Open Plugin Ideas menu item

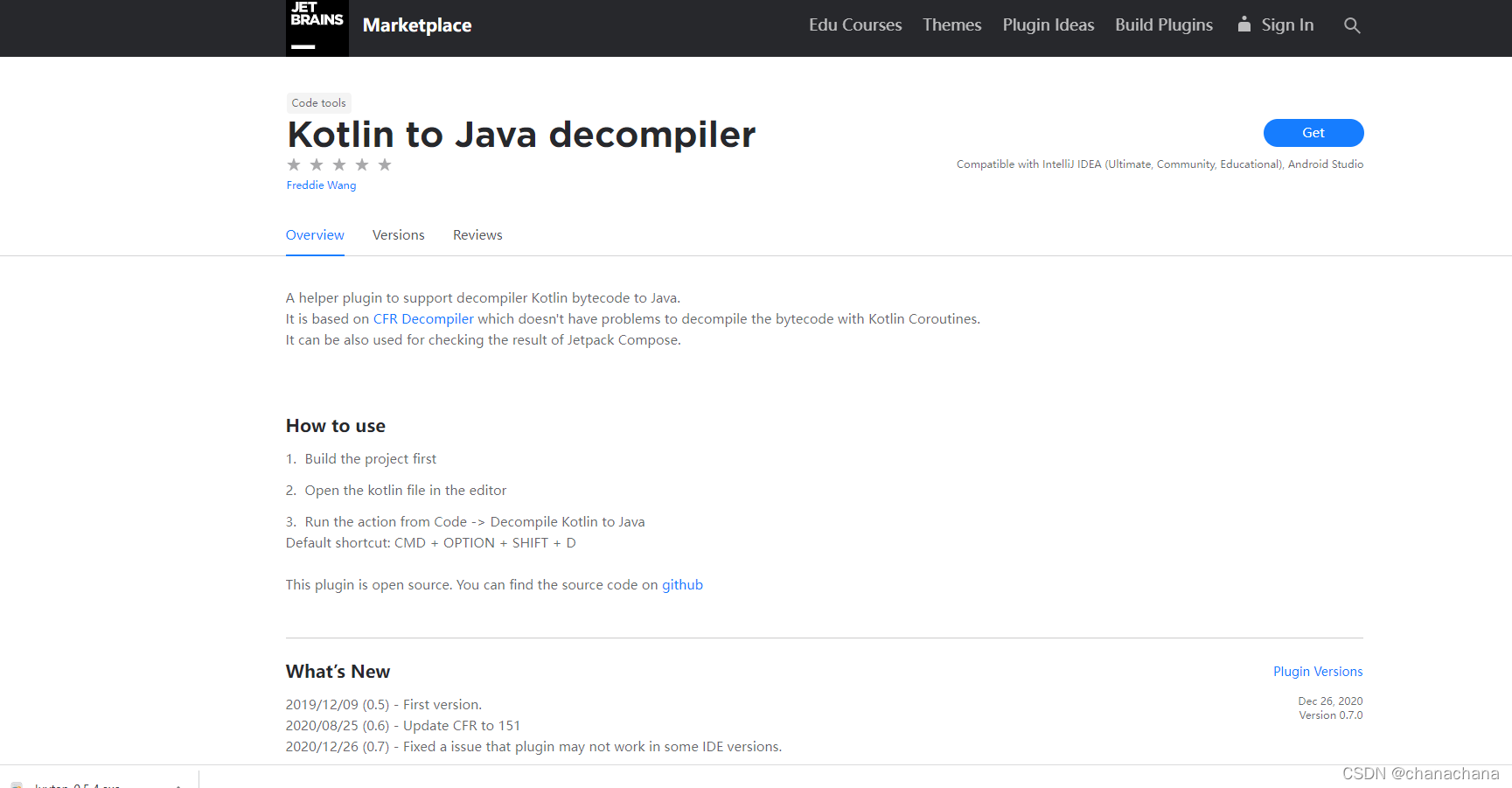pos(1049,24)
